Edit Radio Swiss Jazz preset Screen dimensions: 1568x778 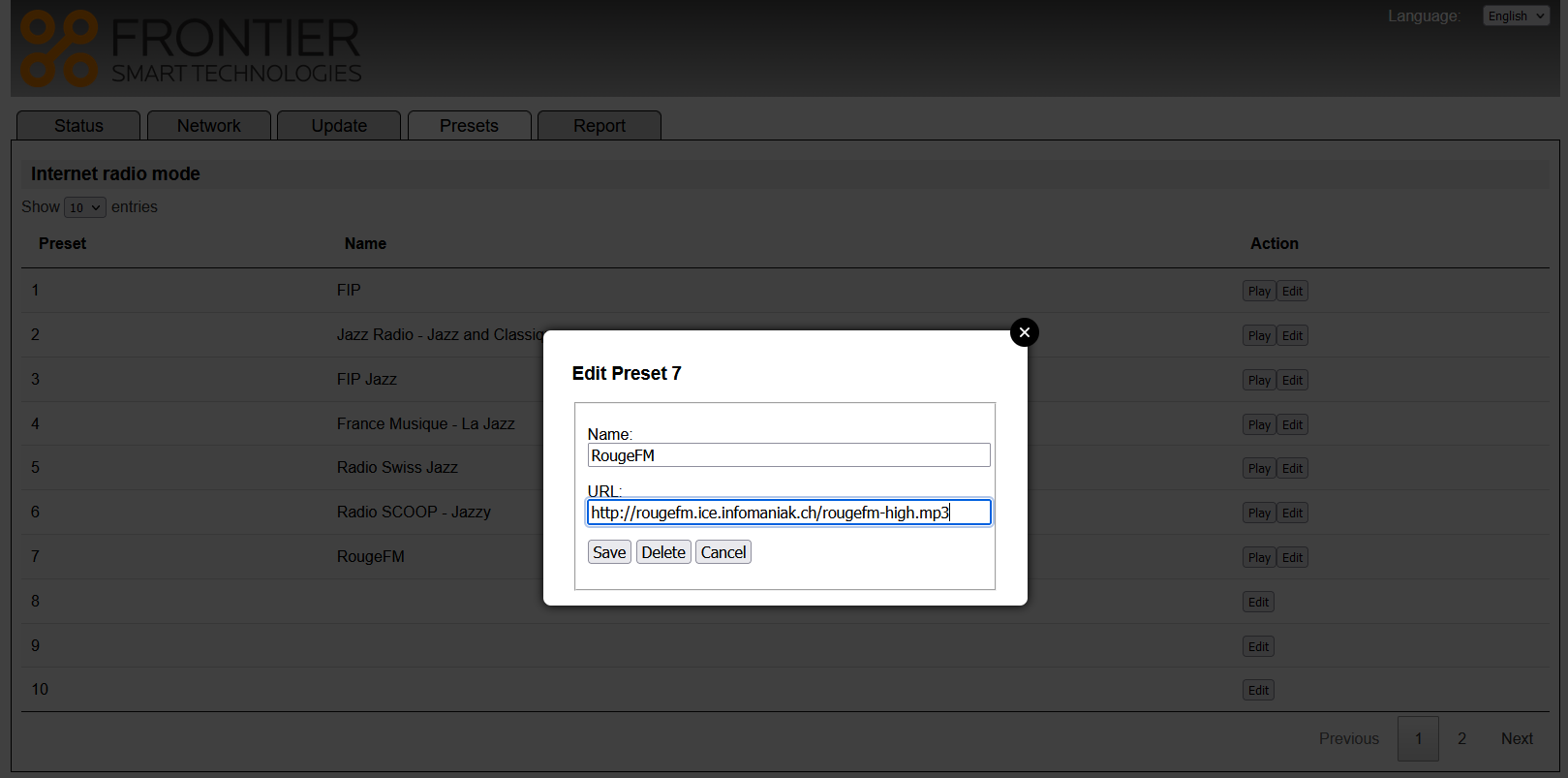1293,469
